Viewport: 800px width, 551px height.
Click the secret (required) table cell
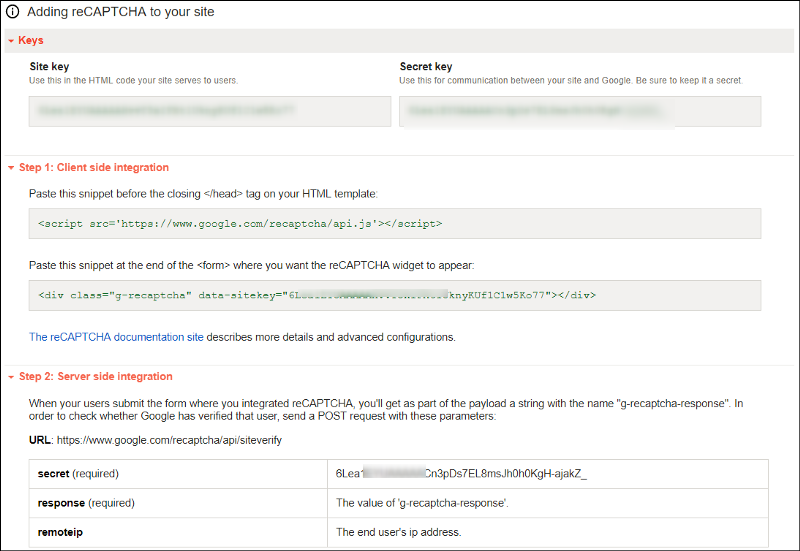click(x=178, y=473)
